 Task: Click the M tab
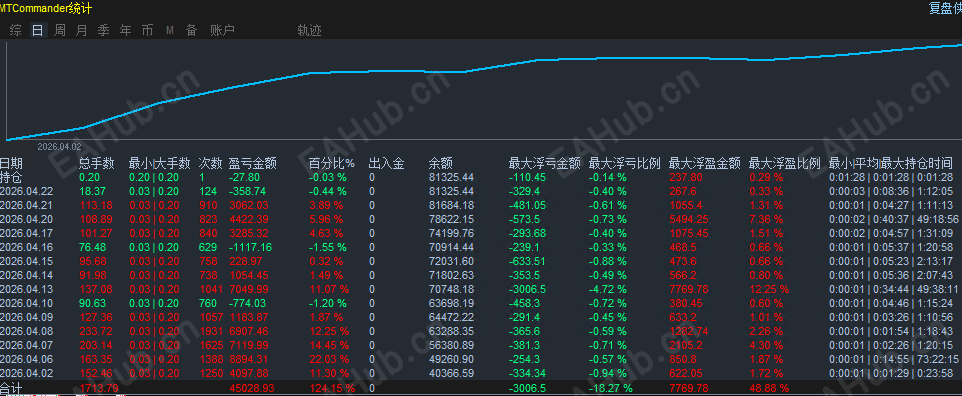click(170, 31)
